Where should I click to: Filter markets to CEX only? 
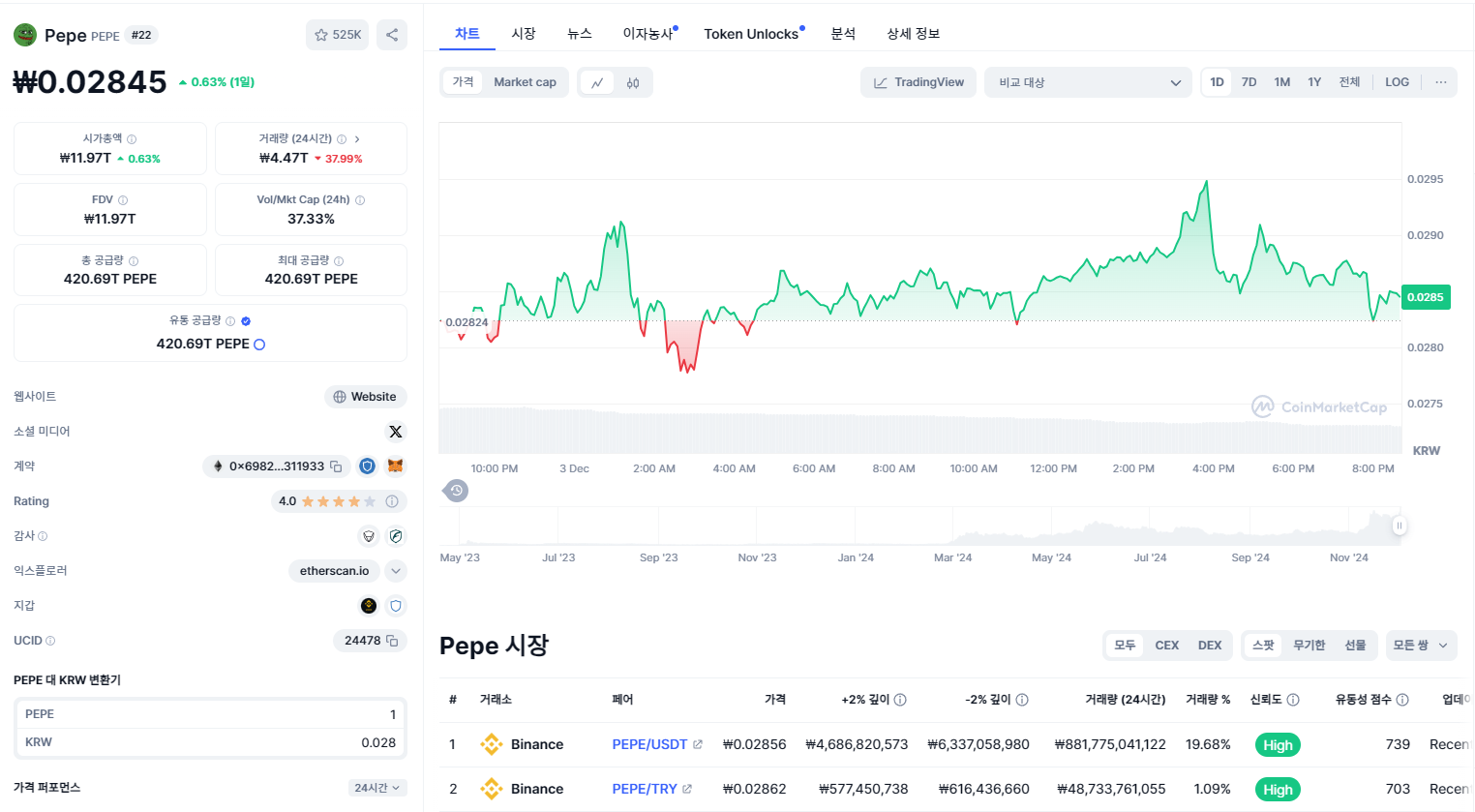pos(1167,646)
